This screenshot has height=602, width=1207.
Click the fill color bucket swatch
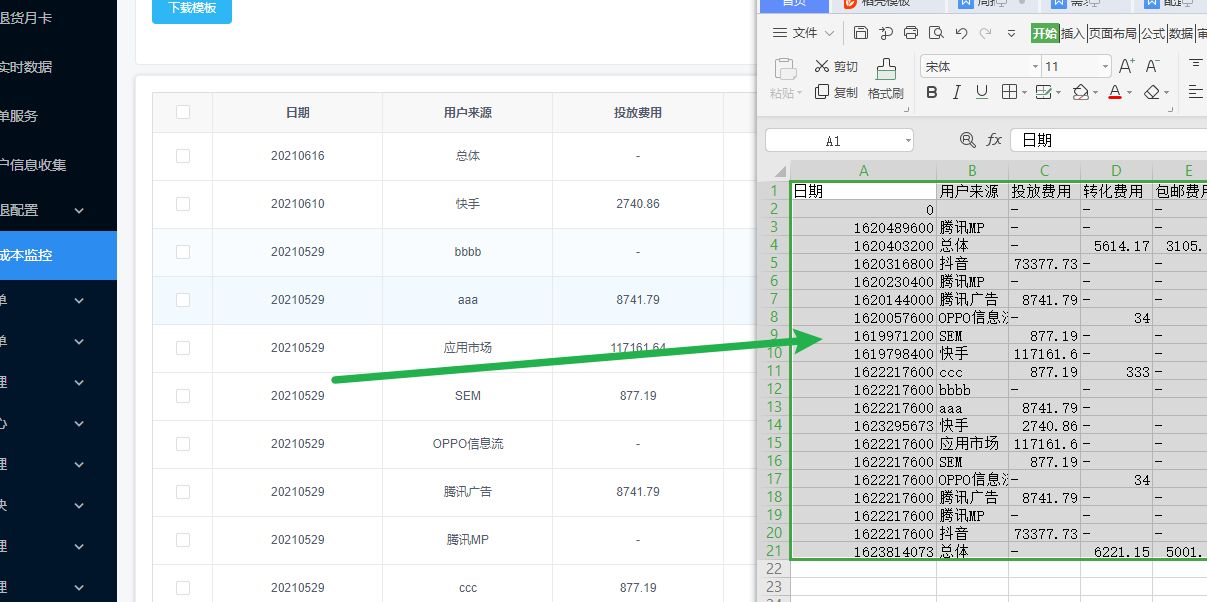pyautogui.click(x=1080, y=92)
